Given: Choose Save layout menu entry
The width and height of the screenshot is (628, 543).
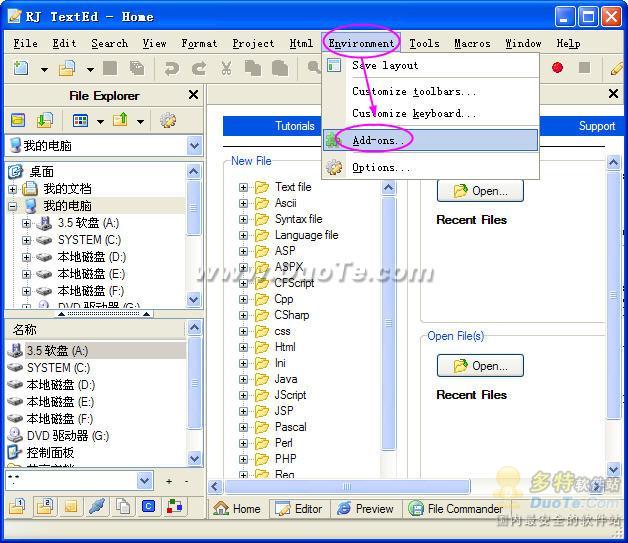Looking at the screenshot, I should pyautogui.click(x=430, y=65).
